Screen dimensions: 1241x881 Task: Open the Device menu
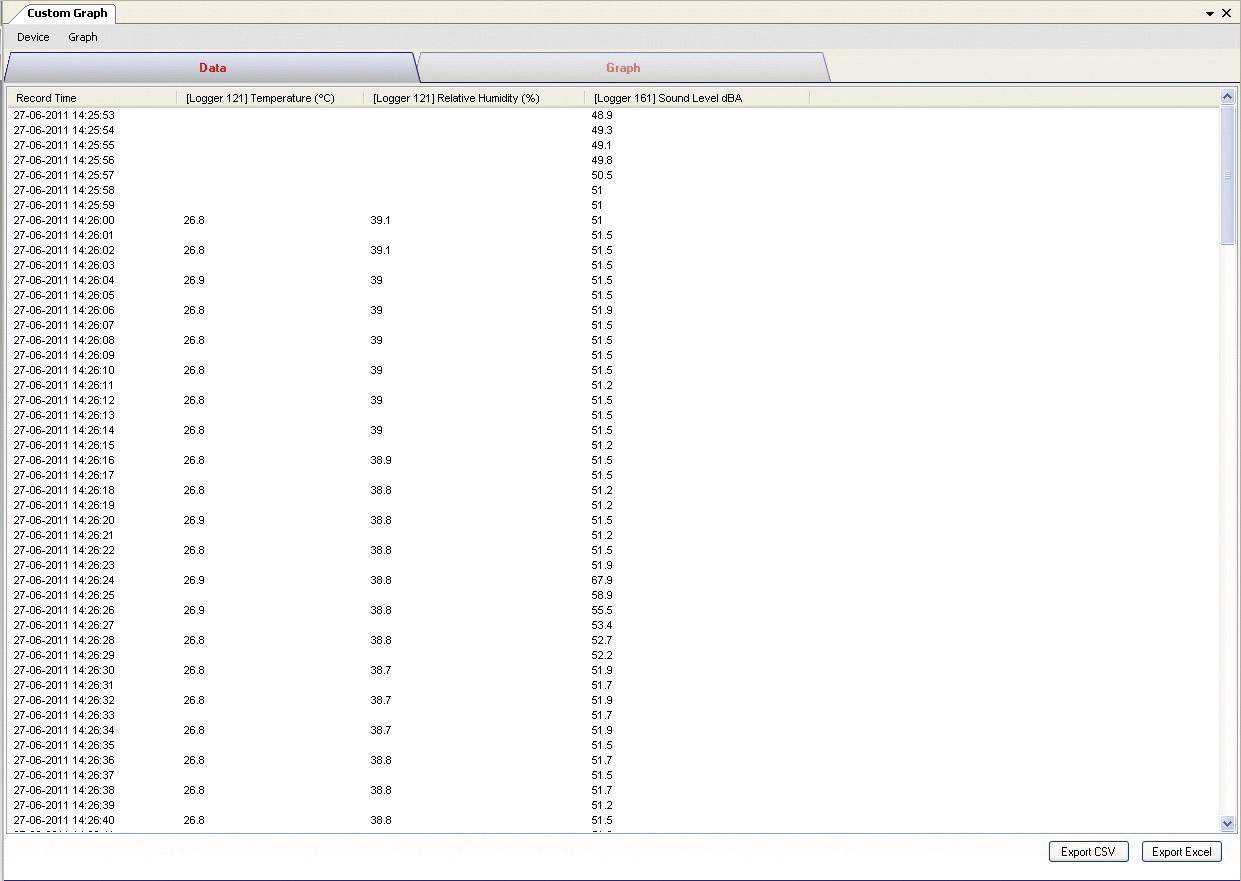[33, 37]
